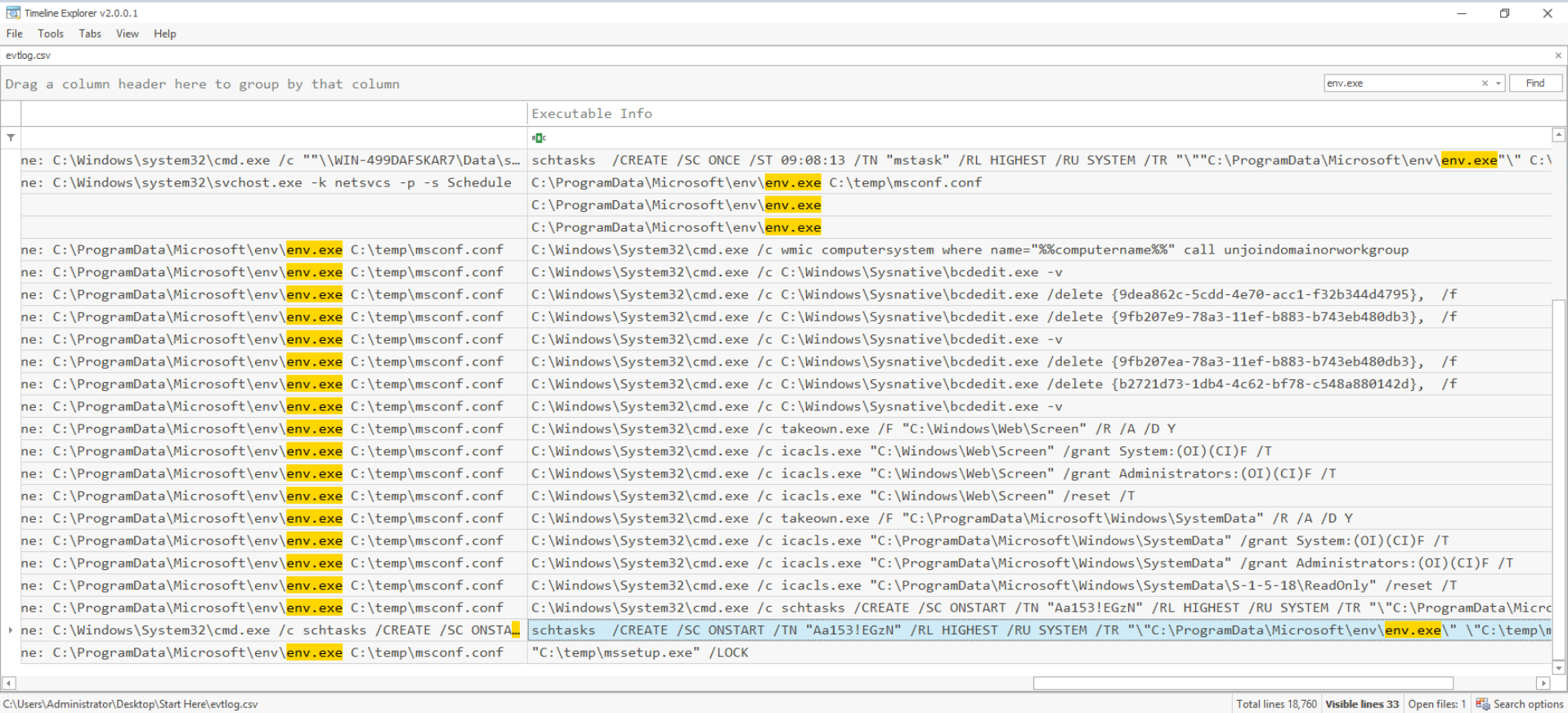Screen dimensions: 1568x713
Task: Select the svchost.exe -k netsvcs Schedule cell
Action: pyautogui.click(x=274, y=183)
